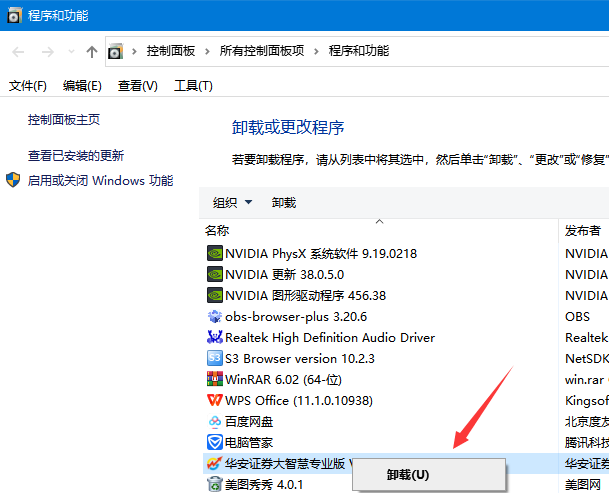Click the Realtek Audio Driver icon
This screenshot has width=609, height=493.
point(214,337)
